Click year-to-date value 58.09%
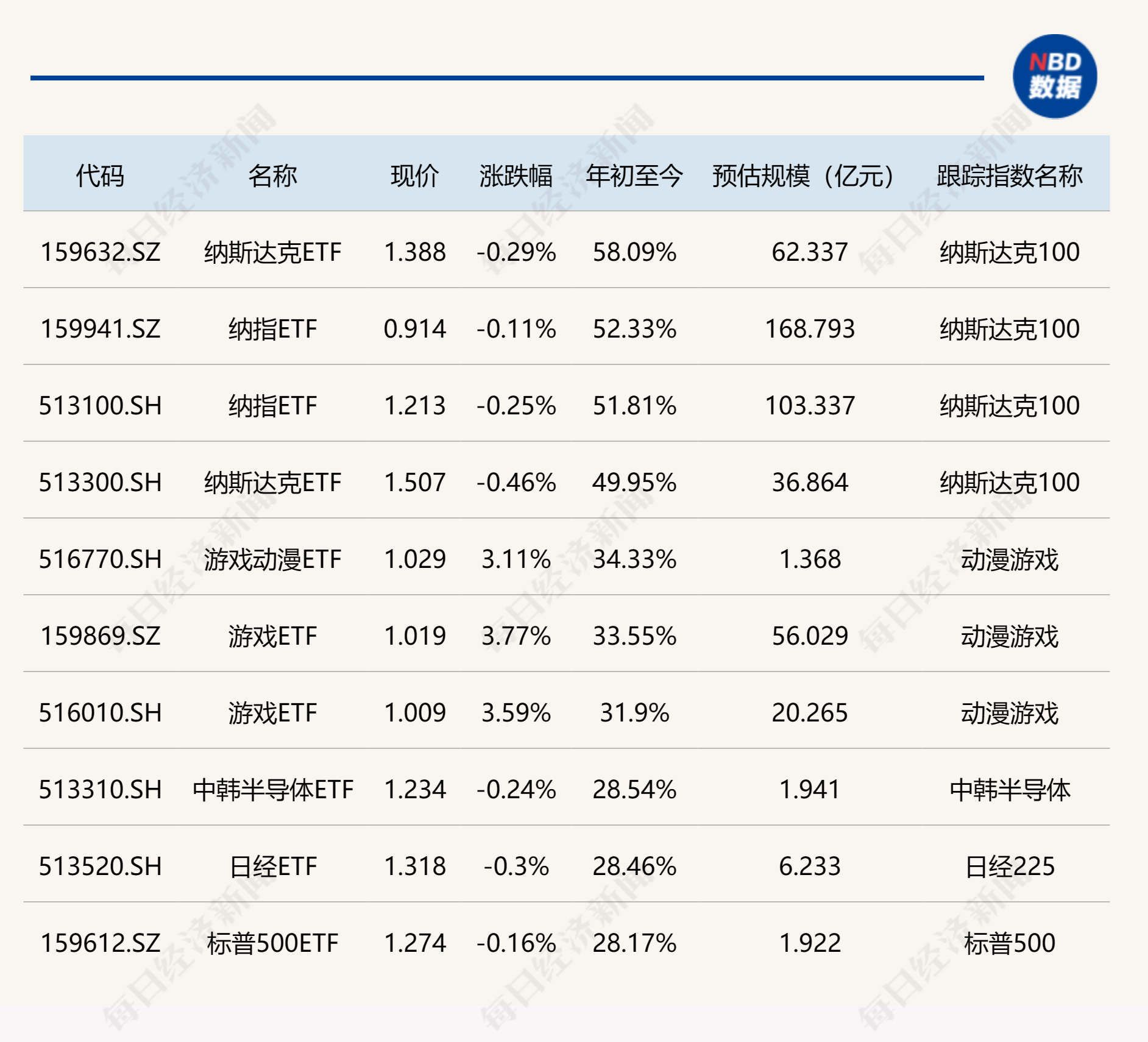Image resolution: width=1148 pixels, height=1042 pixels. tap(634, 252)
